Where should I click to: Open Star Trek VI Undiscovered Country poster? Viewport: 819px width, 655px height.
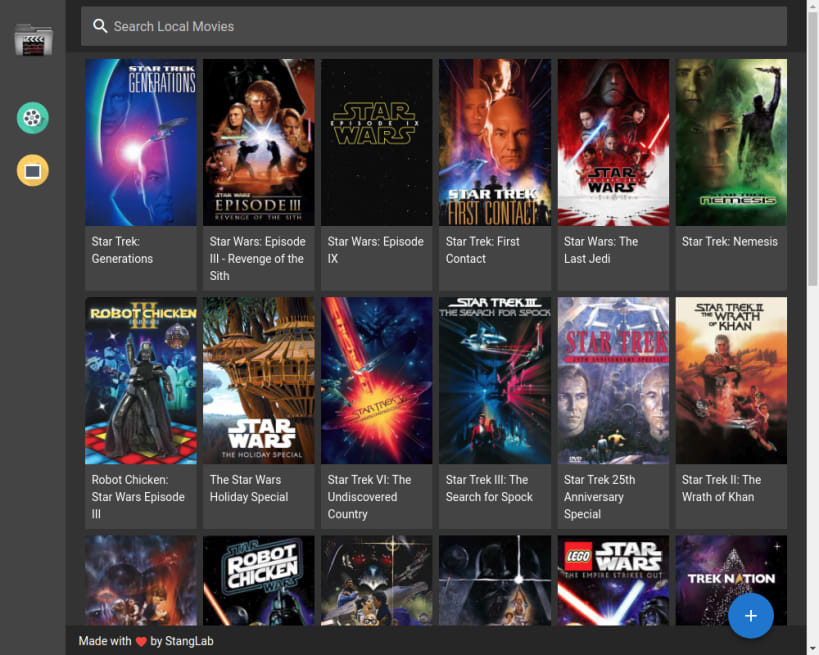[x=377, y=380]
